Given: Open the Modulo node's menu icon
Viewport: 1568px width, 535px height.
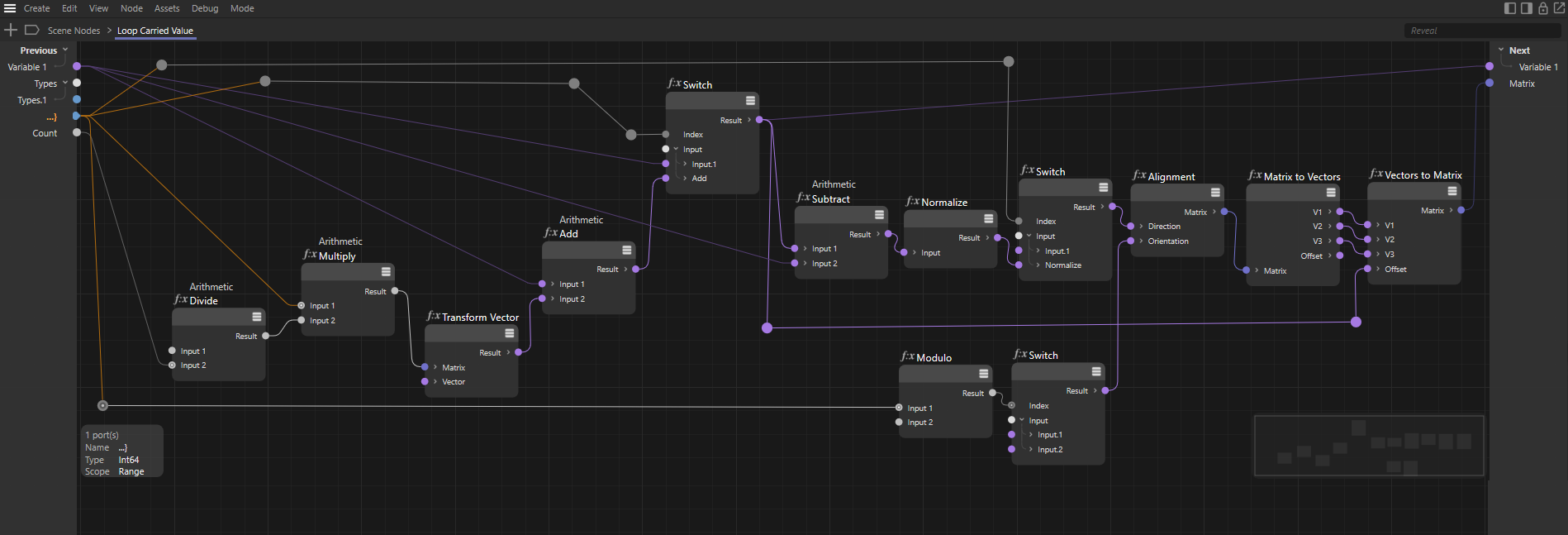Looking at the screenshot, I should (984, 374).
